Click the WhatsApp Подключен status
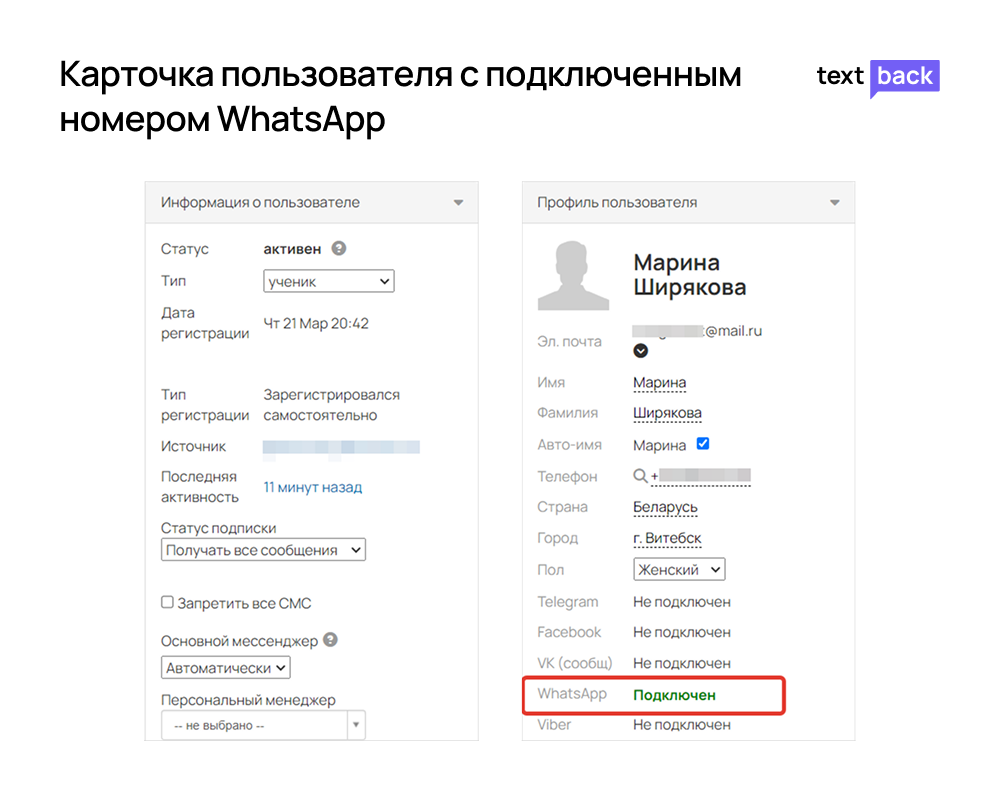 point(674,695)
